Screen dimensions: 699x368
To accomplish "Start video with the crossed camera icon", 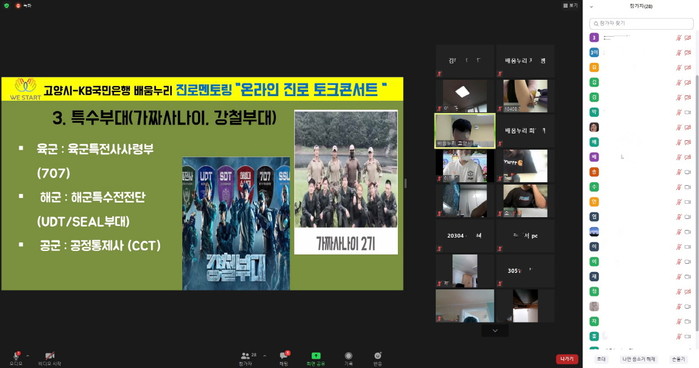I will [x=49, y=356].
